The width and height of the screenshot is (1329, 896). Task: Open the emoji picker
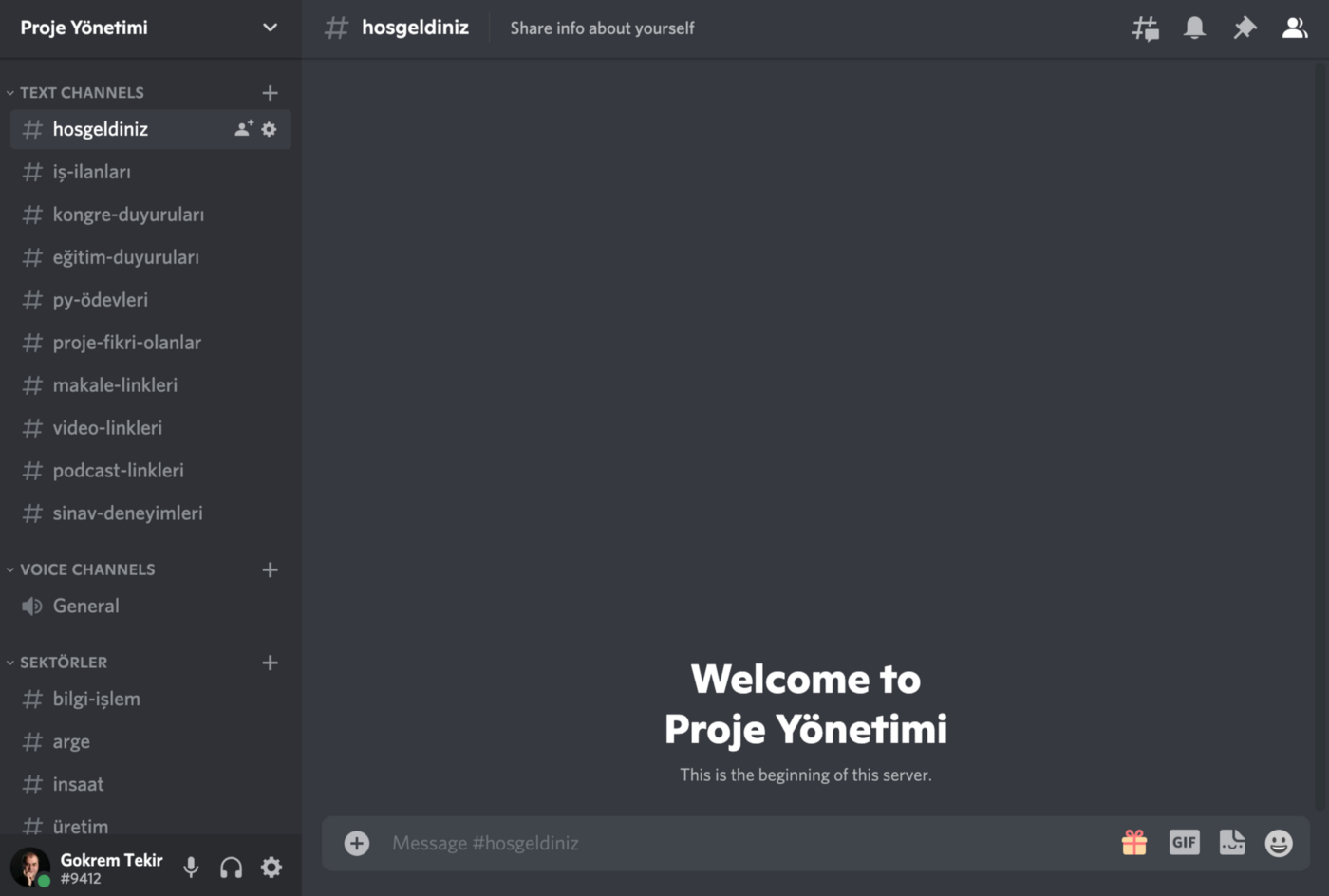pyautogui.click(x=1279, y=843)
